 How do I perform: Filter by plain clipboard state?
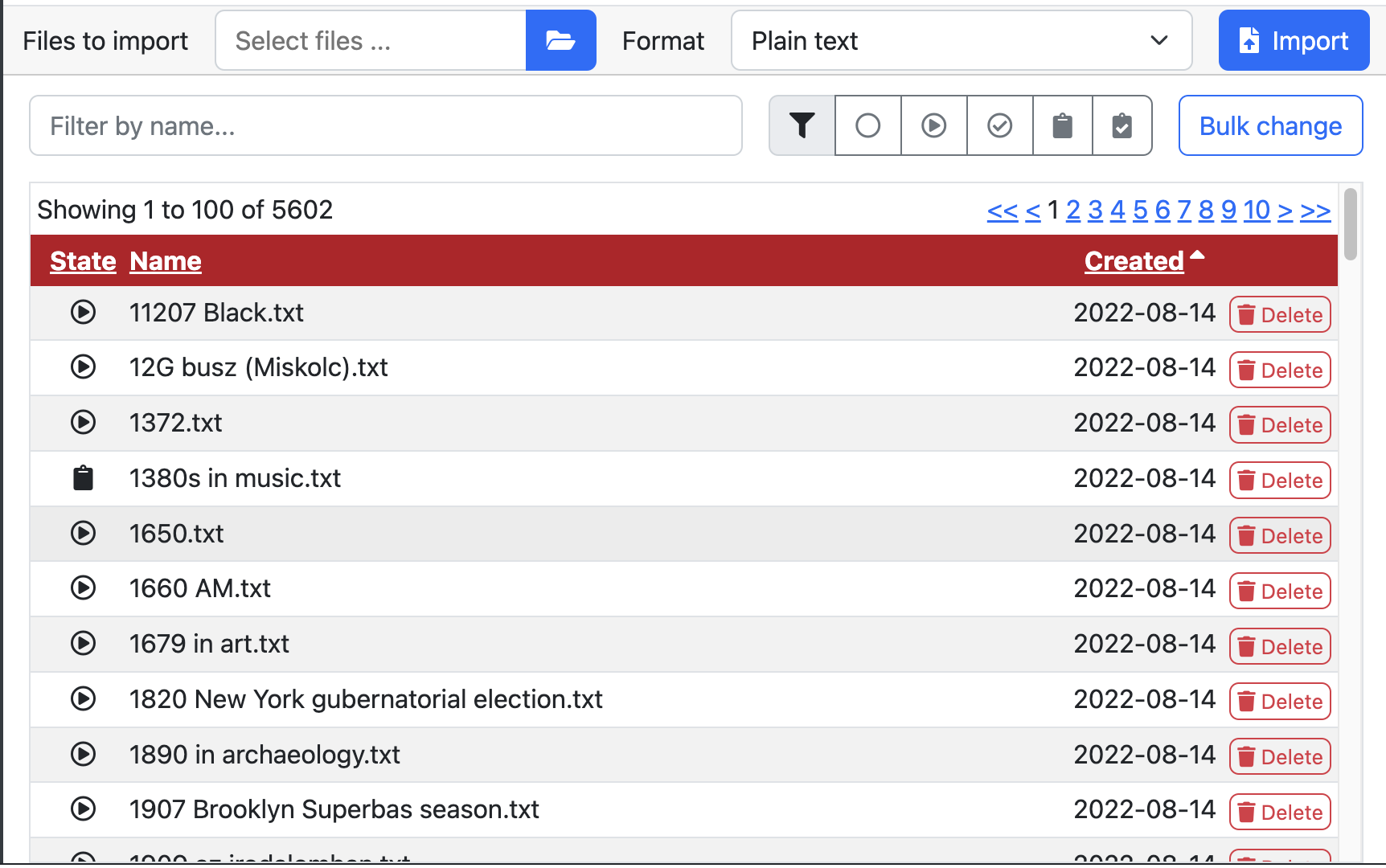1063,125
